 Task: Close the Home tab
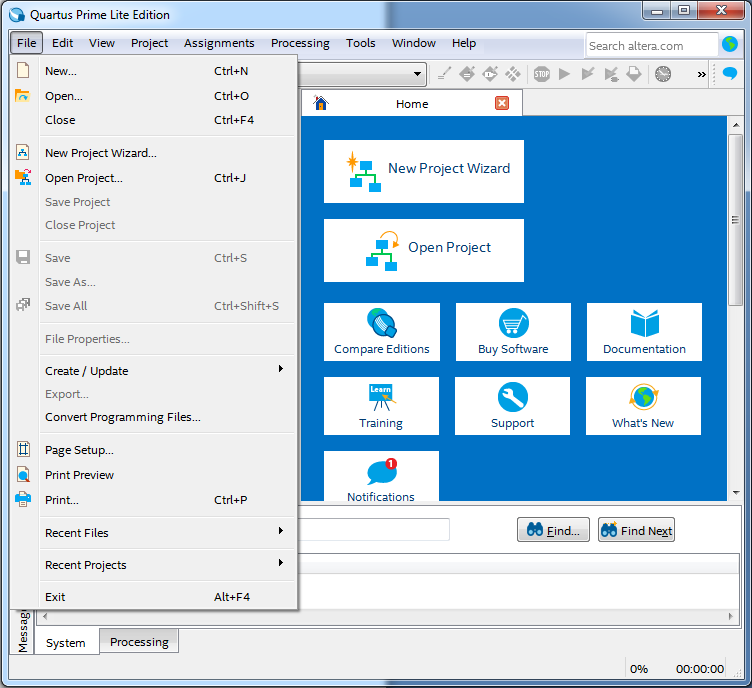pyautogui.click(x=502, y=103)
